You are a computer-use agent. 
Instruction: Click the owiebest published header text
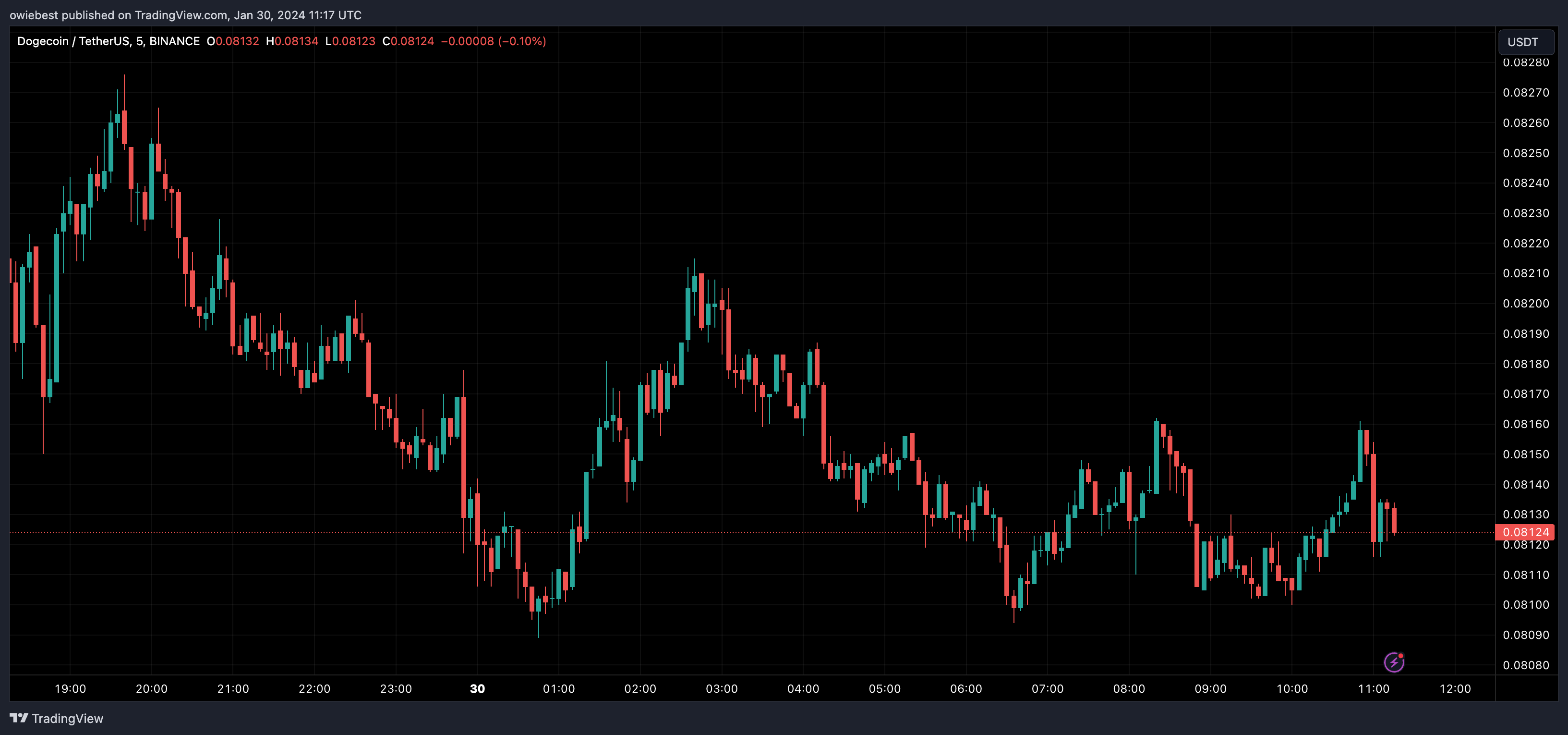pyautogui.click(x=185, y=15)
